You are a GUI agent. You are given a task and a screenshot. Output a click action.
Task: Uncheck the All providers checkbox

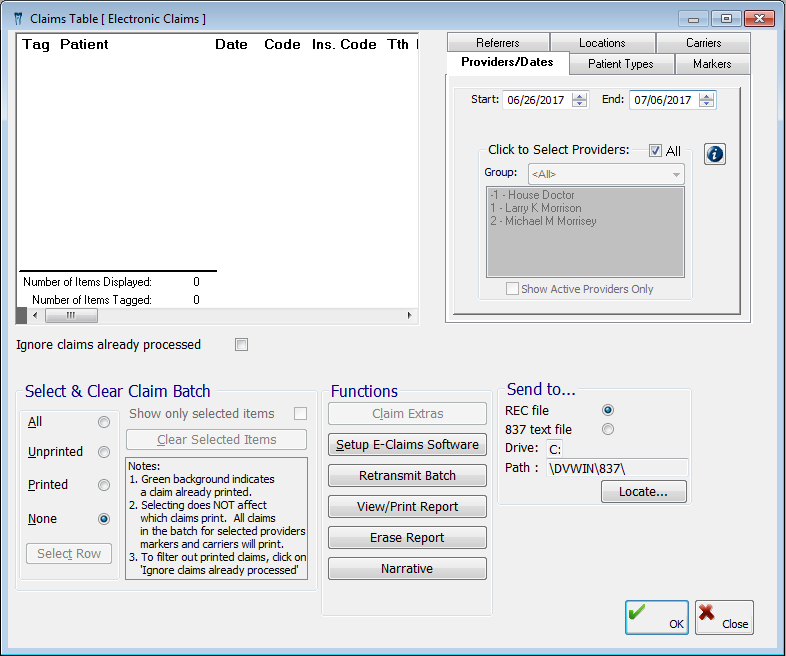[655, 151]
